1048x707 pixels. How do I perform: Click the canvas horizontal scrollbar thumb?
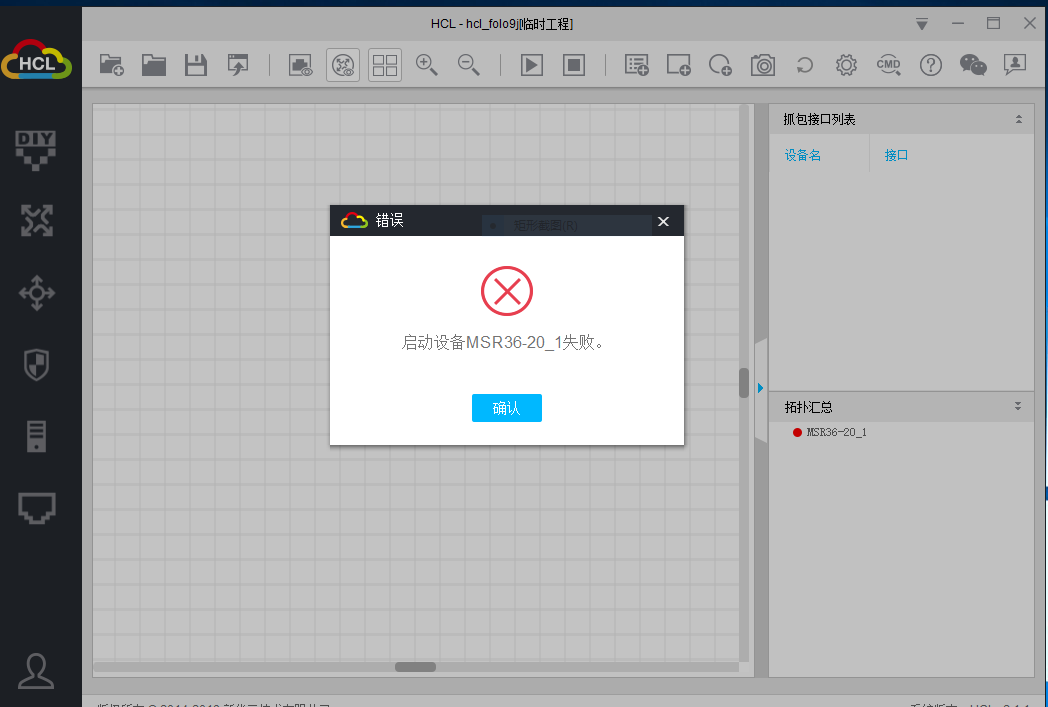coord(415,667)
